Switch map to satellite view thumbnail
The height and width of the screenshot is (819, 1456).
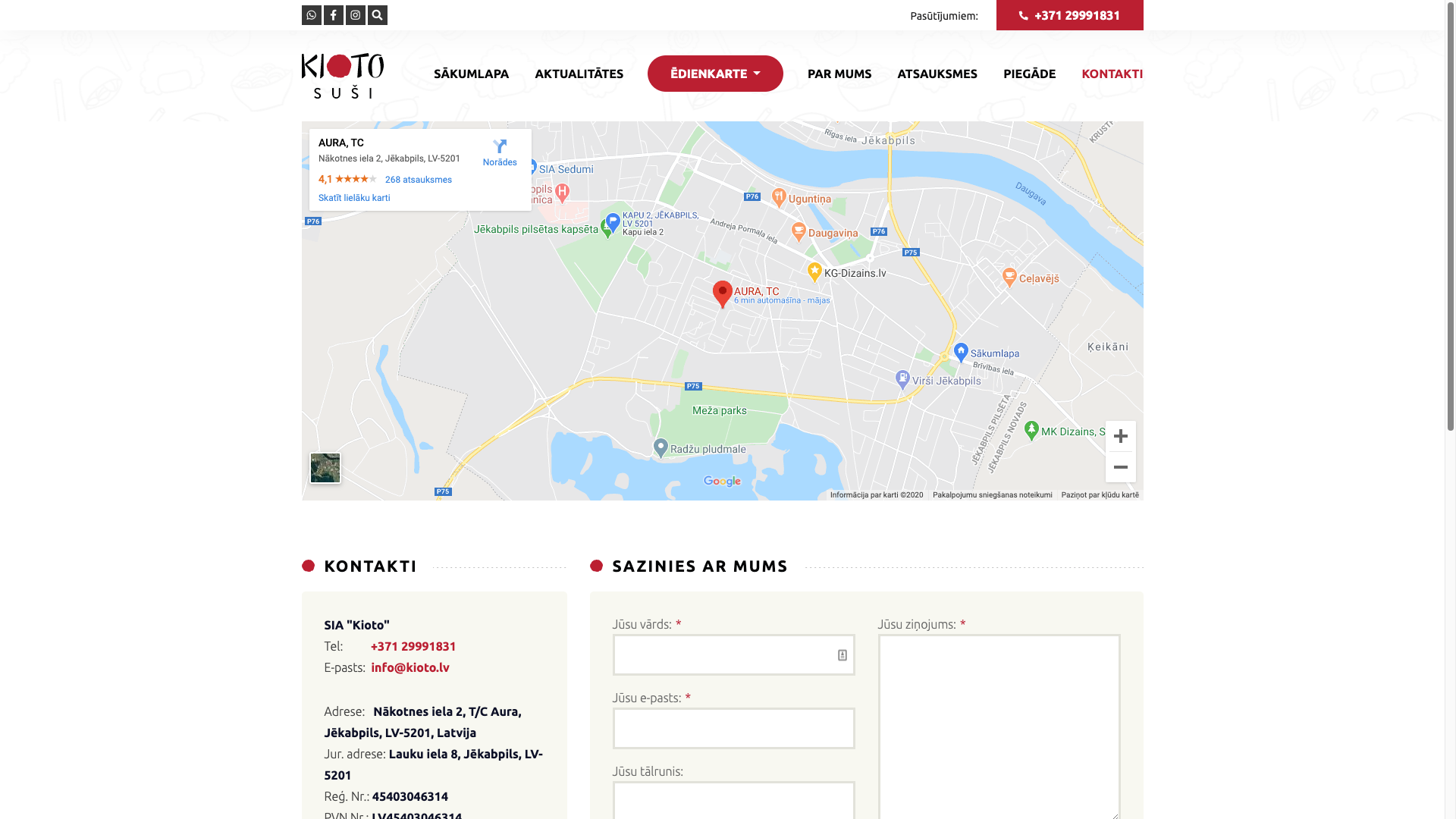coord(325,468)
